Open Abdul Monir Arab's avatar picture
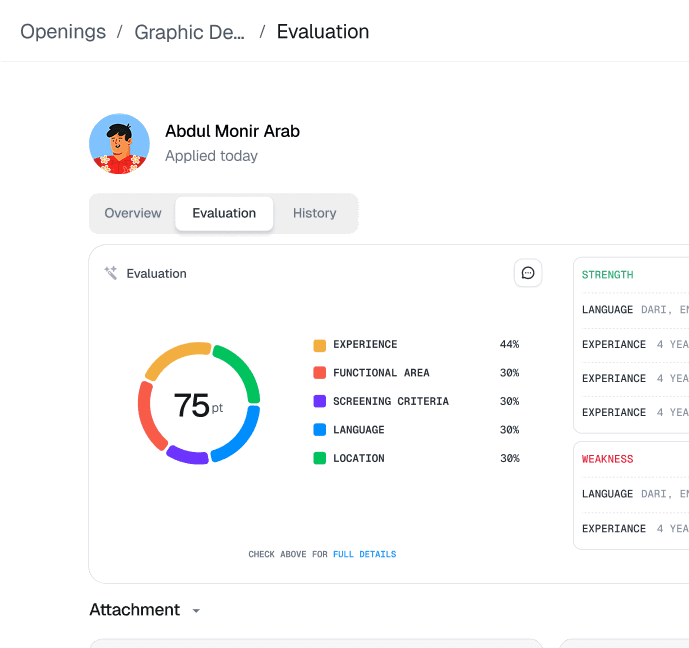Screen dimensions: 689x648 pos(120,144)
